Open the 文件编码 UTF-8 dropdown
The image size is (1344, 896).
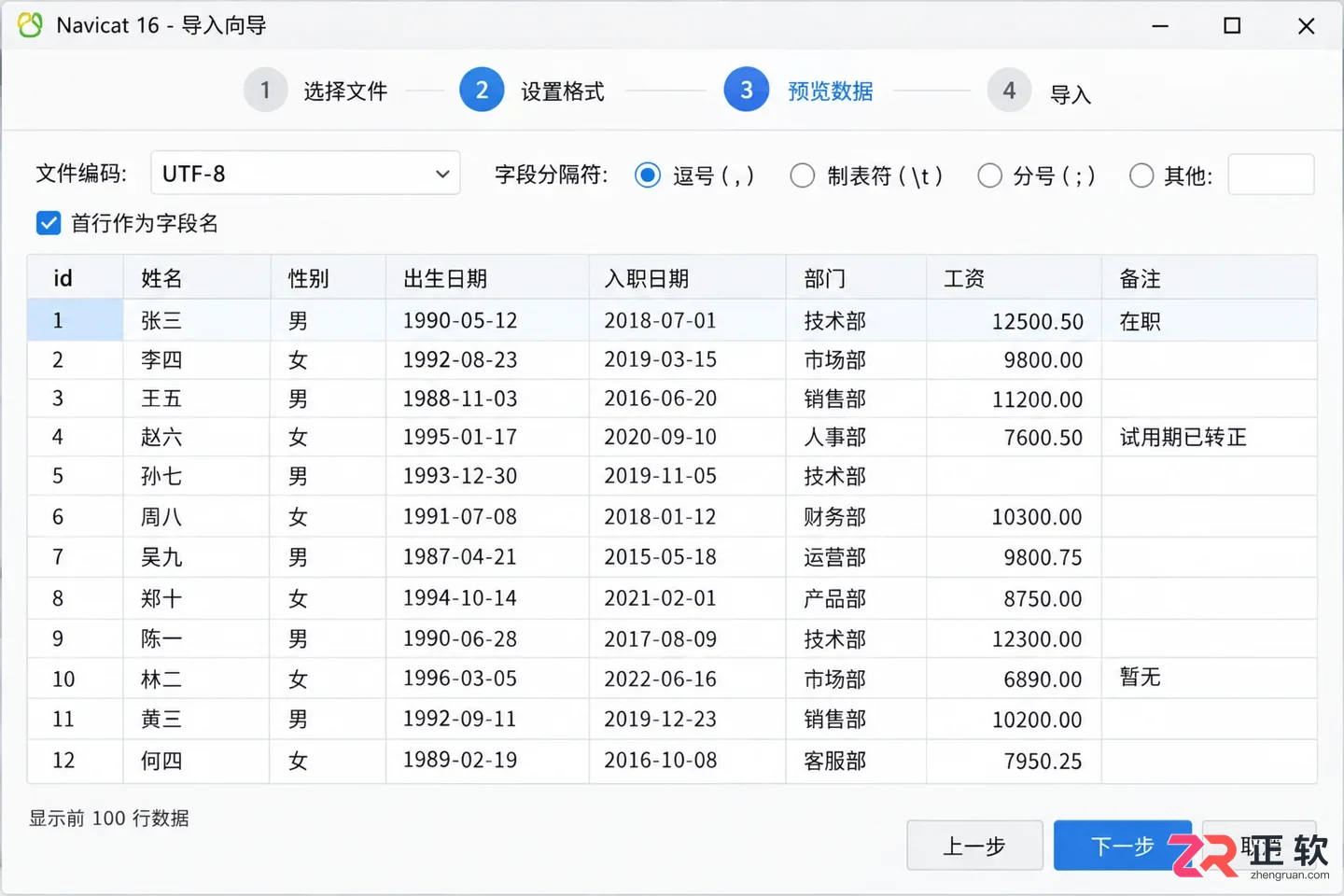[x=305, y=174]
